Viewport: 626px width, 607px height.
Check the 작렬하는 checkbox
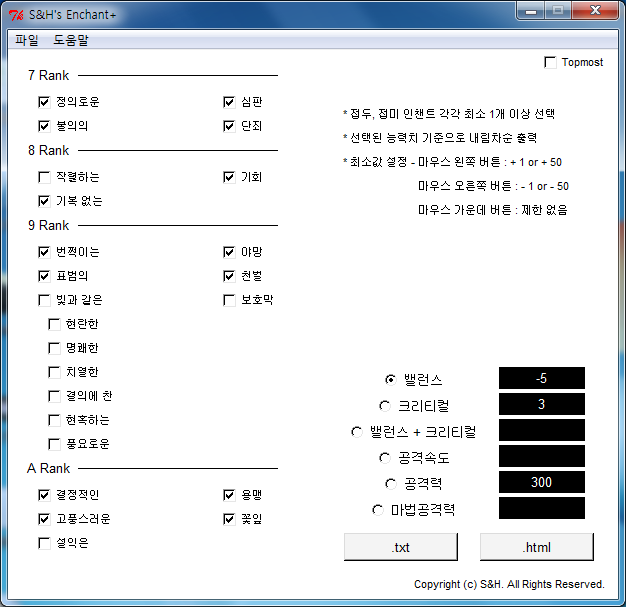coord(44,177)
